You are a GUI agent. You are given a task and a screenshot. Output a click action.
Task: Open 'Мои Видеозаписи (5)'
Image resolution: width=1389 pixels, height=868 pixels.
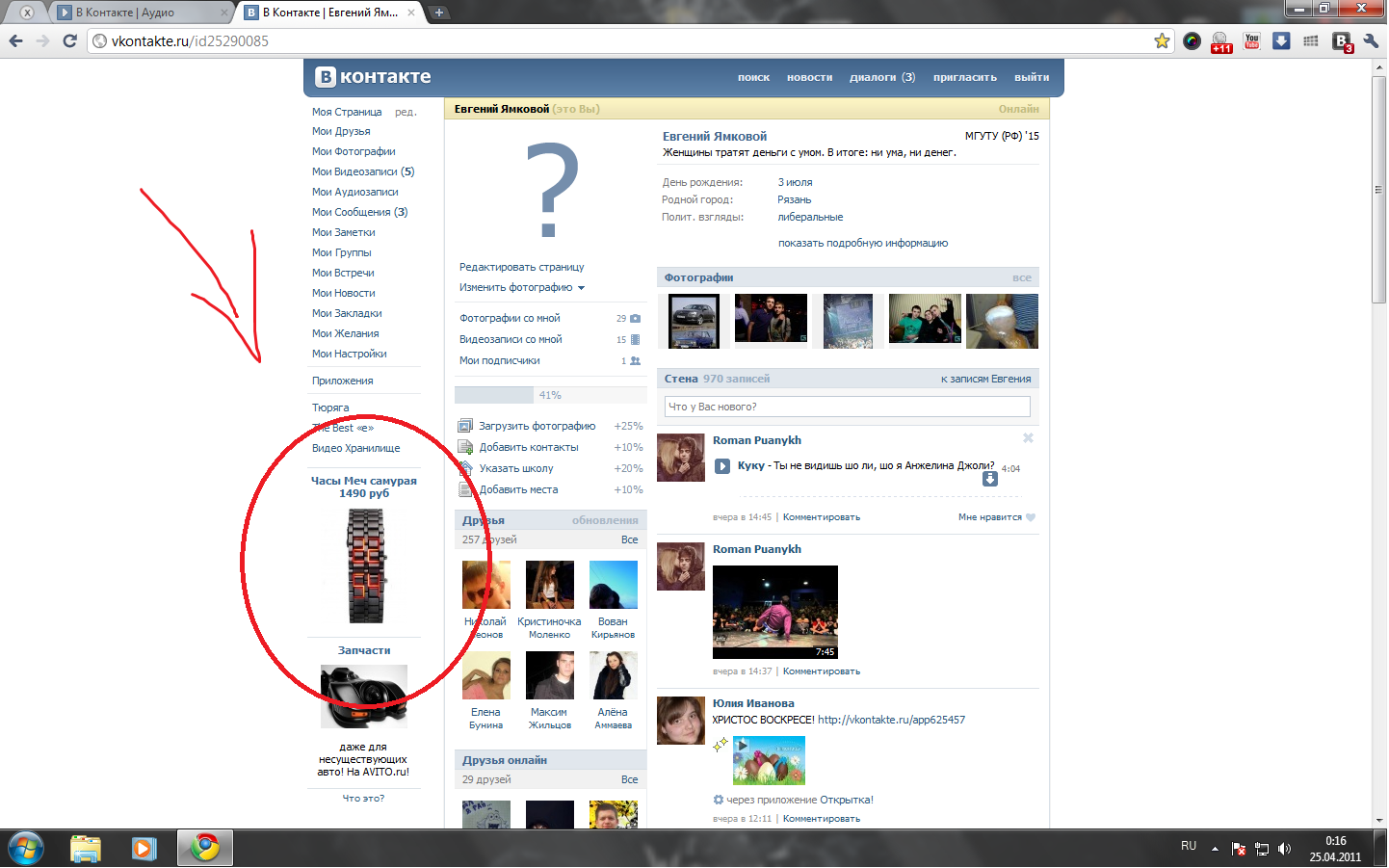[363, 172]
